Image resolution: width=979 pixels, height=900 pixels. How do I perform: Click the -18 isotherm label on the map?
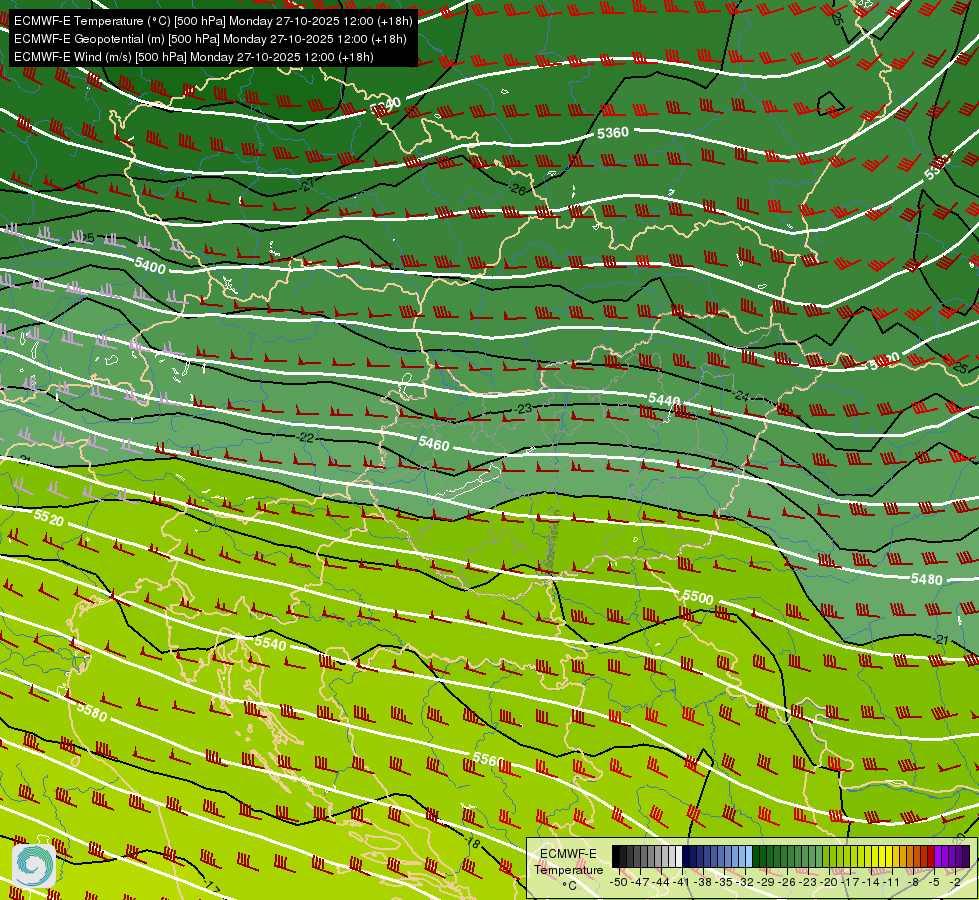click(473, 843)
